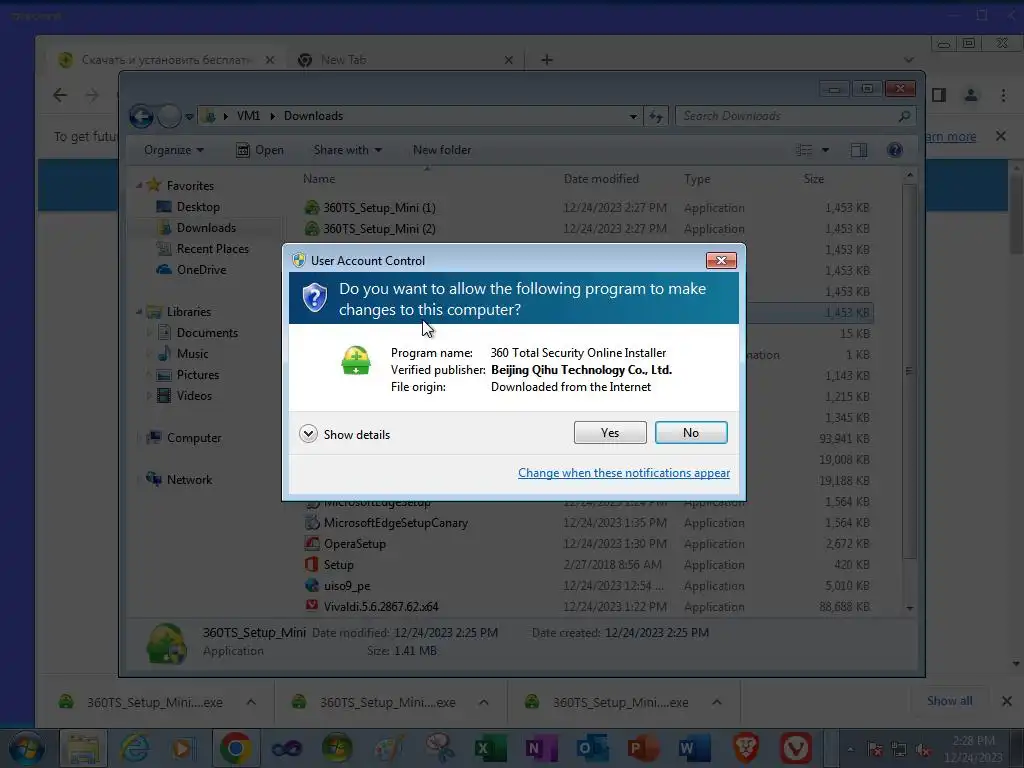Click the Chrome taskbar icon

pos(235,748)
